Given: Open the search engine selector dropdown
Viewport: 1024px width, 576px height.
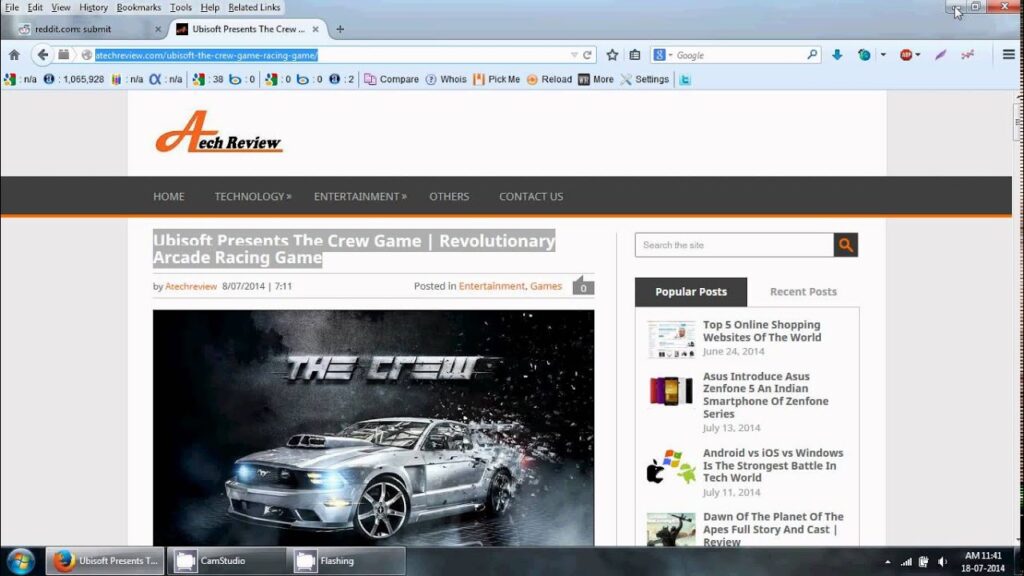Looking at the screenshot, I should pyautogui.click(x=670, y=56).
